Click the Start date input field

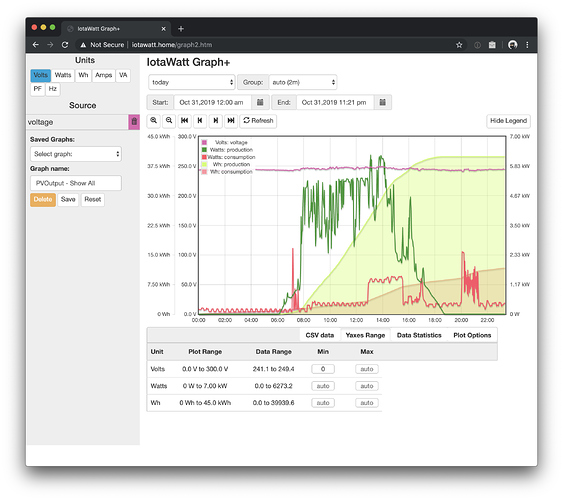click(213, 103)
